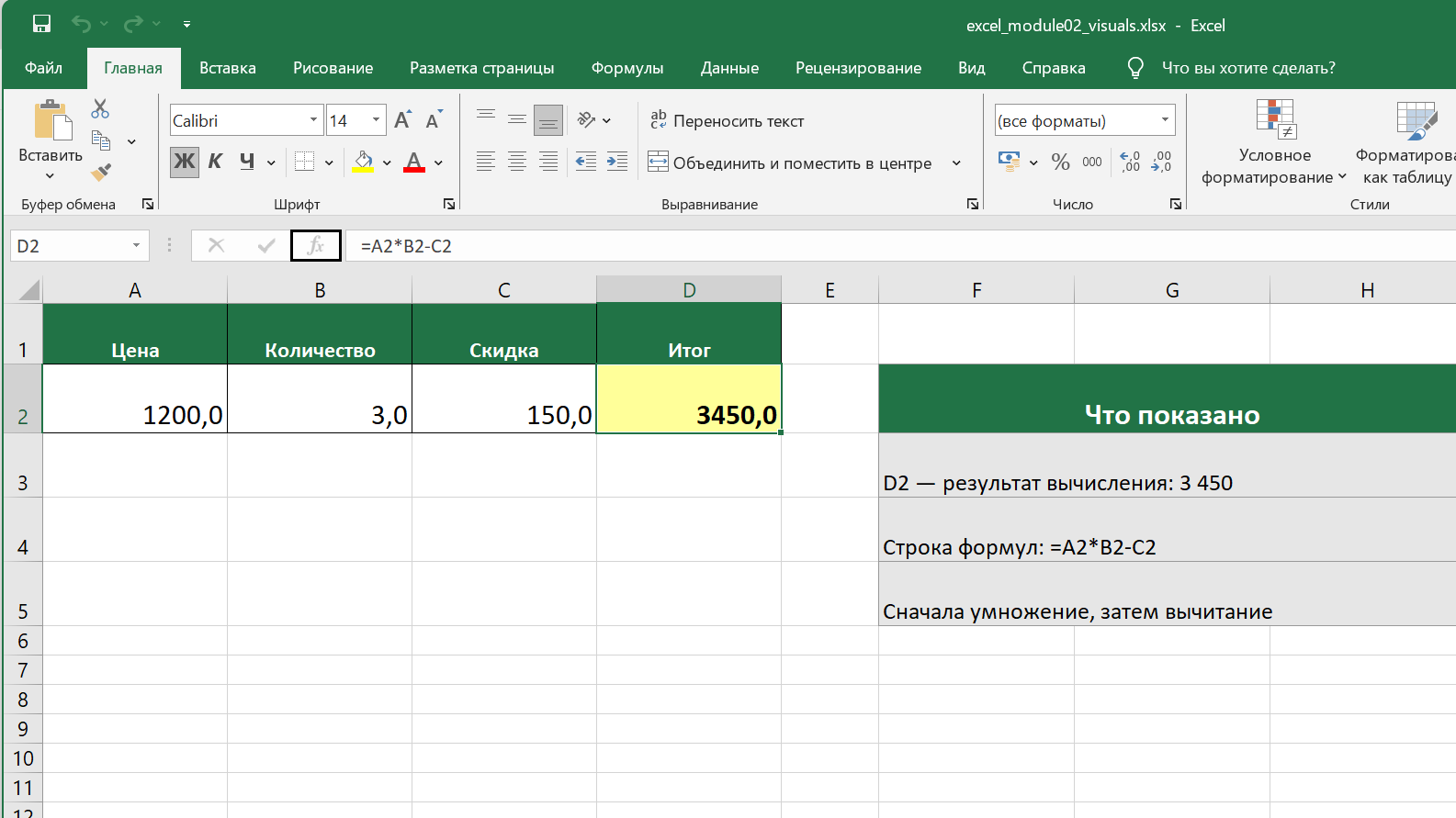The height and width of the screenshot is (818, 1456).
Task: Open the font name Calibri dropdown
Action: (x=313, y=120)
